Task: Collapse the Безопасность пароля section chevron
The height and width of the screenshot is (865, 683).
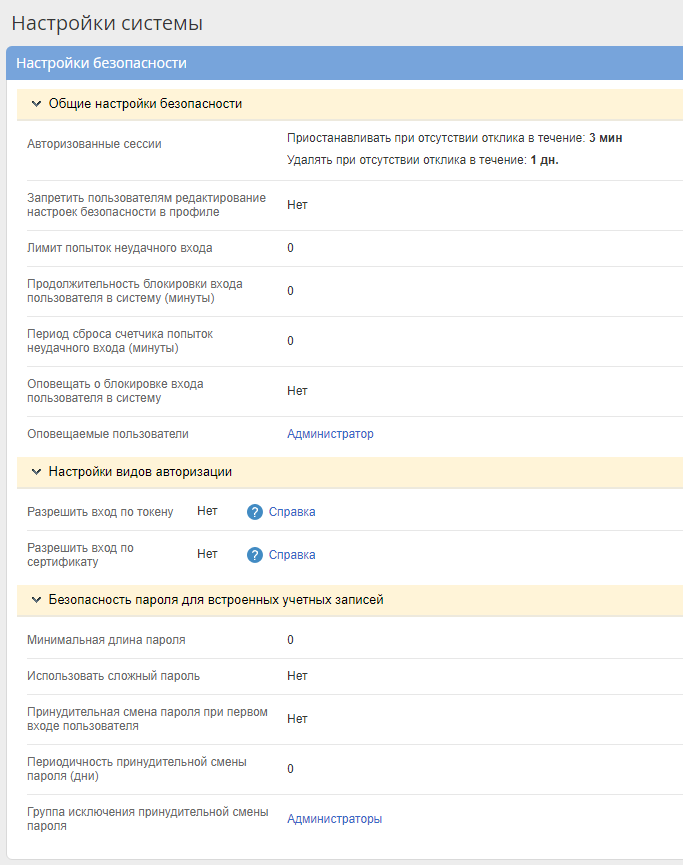Action: click(x=37, y=600)
